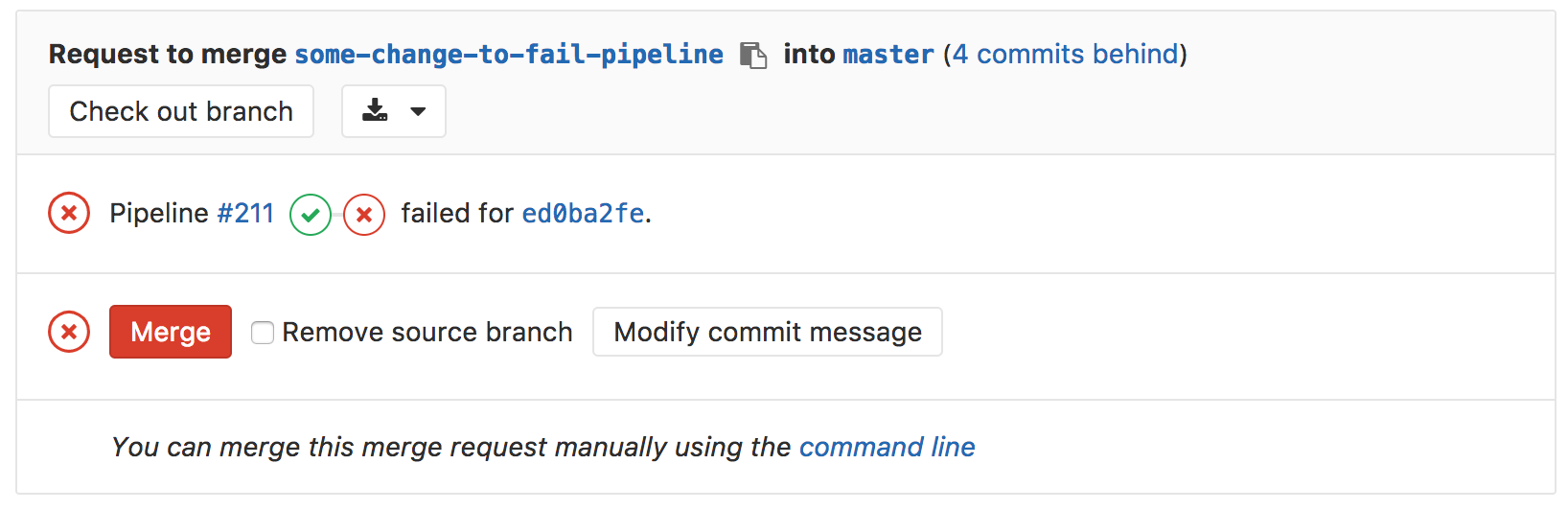Click the Remove source branch label
Screen dimensions: 1568x510
click(427, 333)
